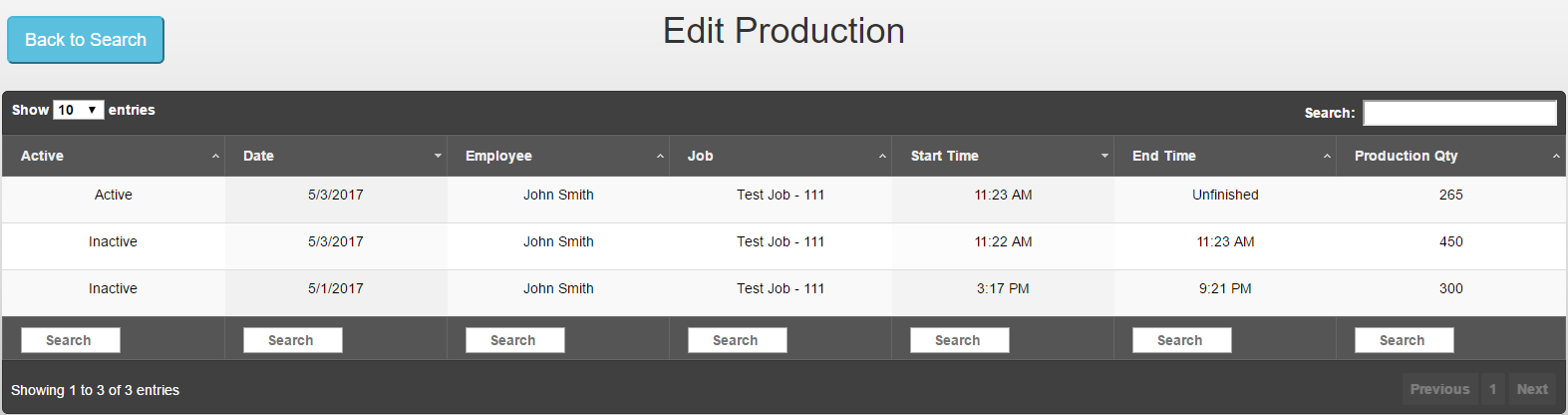Click the Job column filter box

click(x=738, y=340)
